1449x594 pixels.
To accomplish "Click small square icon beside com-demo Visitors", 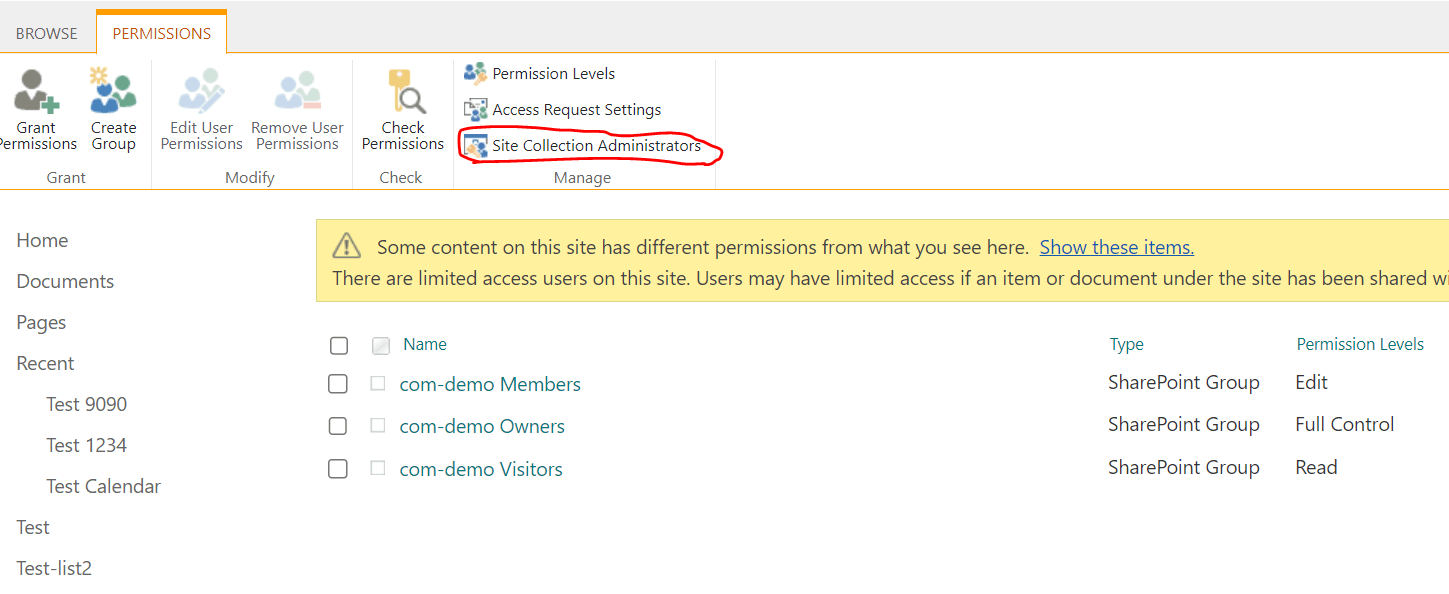I will point(378,467).
